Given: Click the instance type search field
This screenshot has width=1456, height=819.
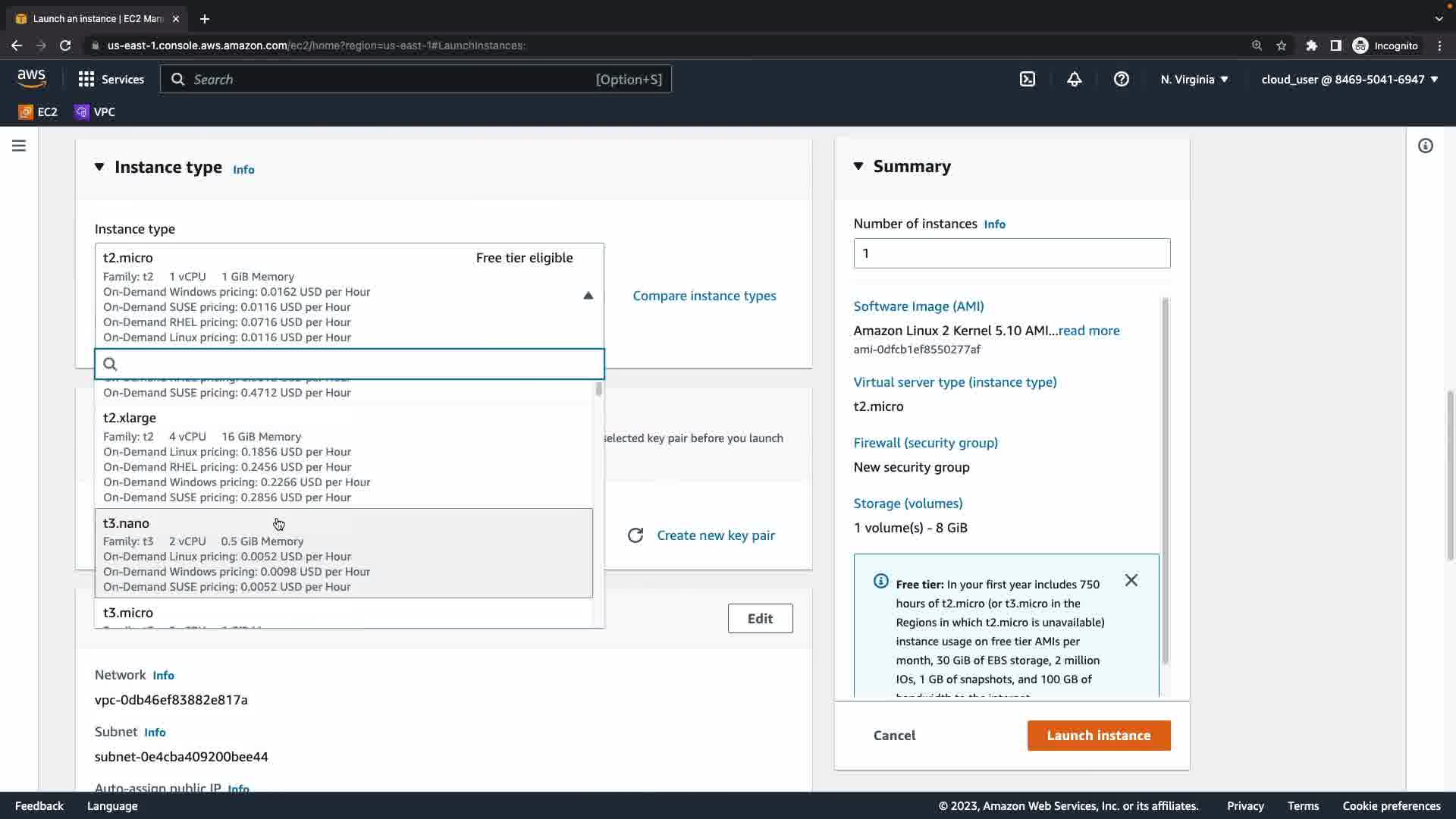Looking at the screenshot, I should [356, 364].
